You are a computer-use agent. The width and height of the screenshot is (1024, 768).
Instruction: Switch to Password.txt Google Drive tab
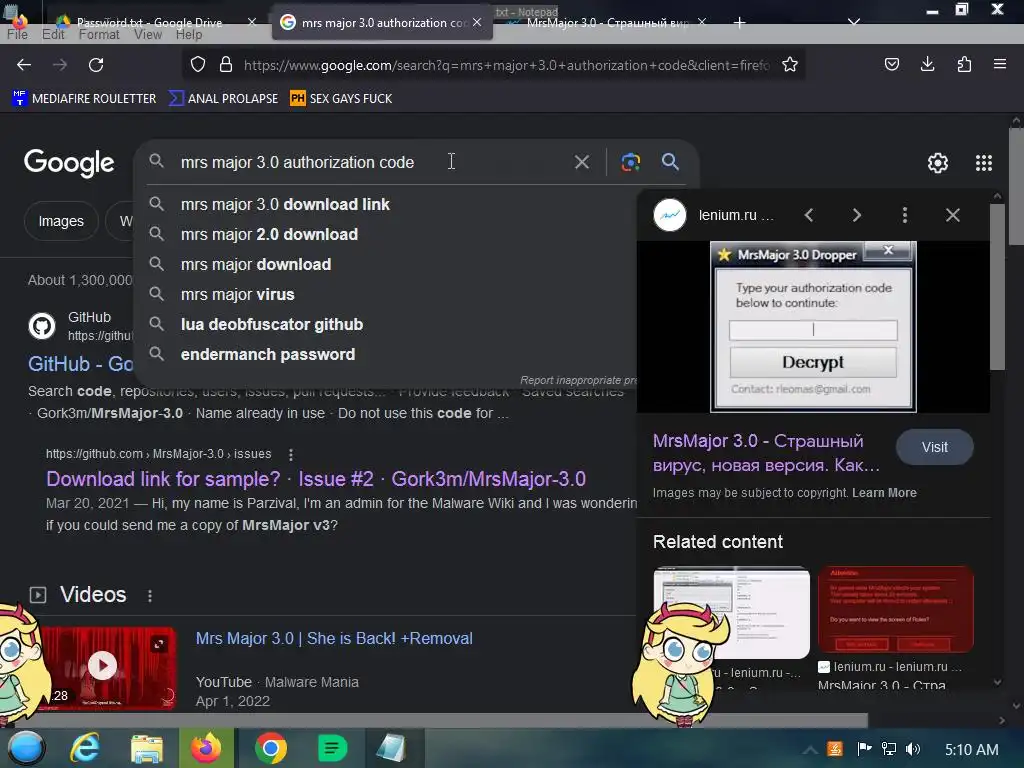[x=149, y=22]
